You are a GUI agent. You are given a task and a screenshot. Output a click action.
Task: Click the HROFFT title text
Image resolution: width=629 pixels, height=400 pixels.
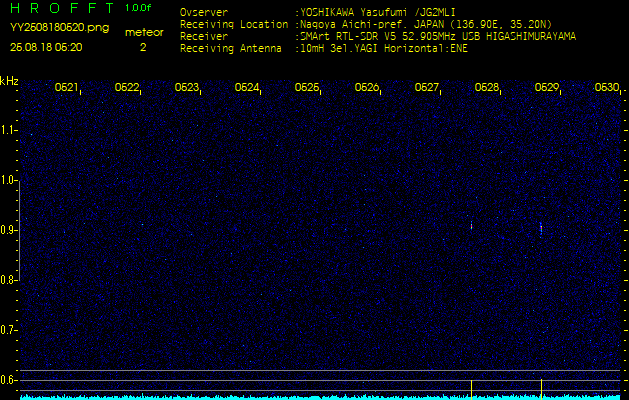(x=63, y=8)
